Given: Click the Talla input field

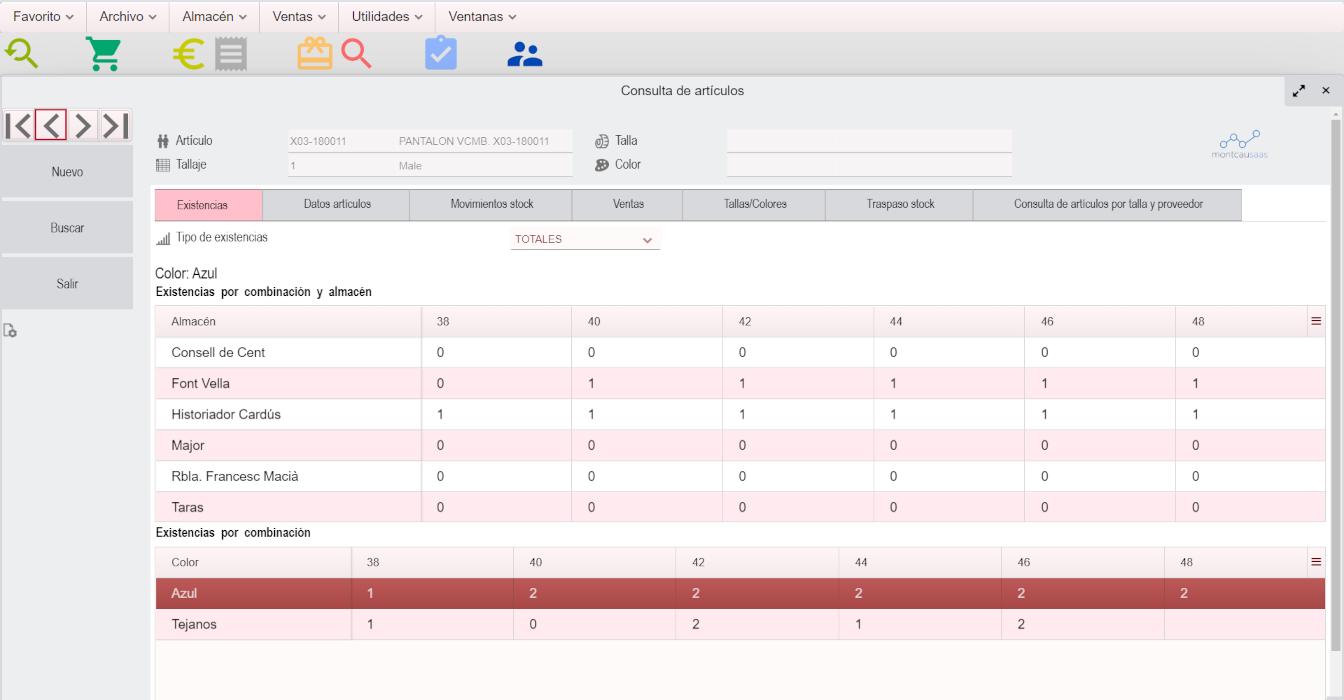Looking at the screenshot, I should [x=868, y=141].
